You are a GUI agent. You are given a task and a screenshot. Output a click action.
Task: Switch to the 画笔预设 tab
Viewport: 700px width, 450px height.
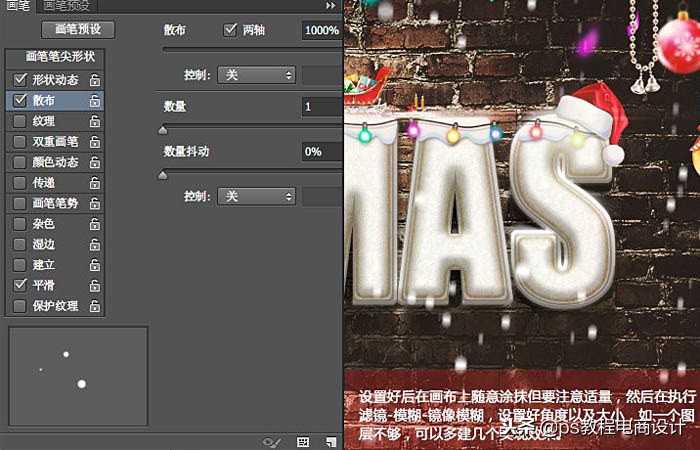pos(67,6)
